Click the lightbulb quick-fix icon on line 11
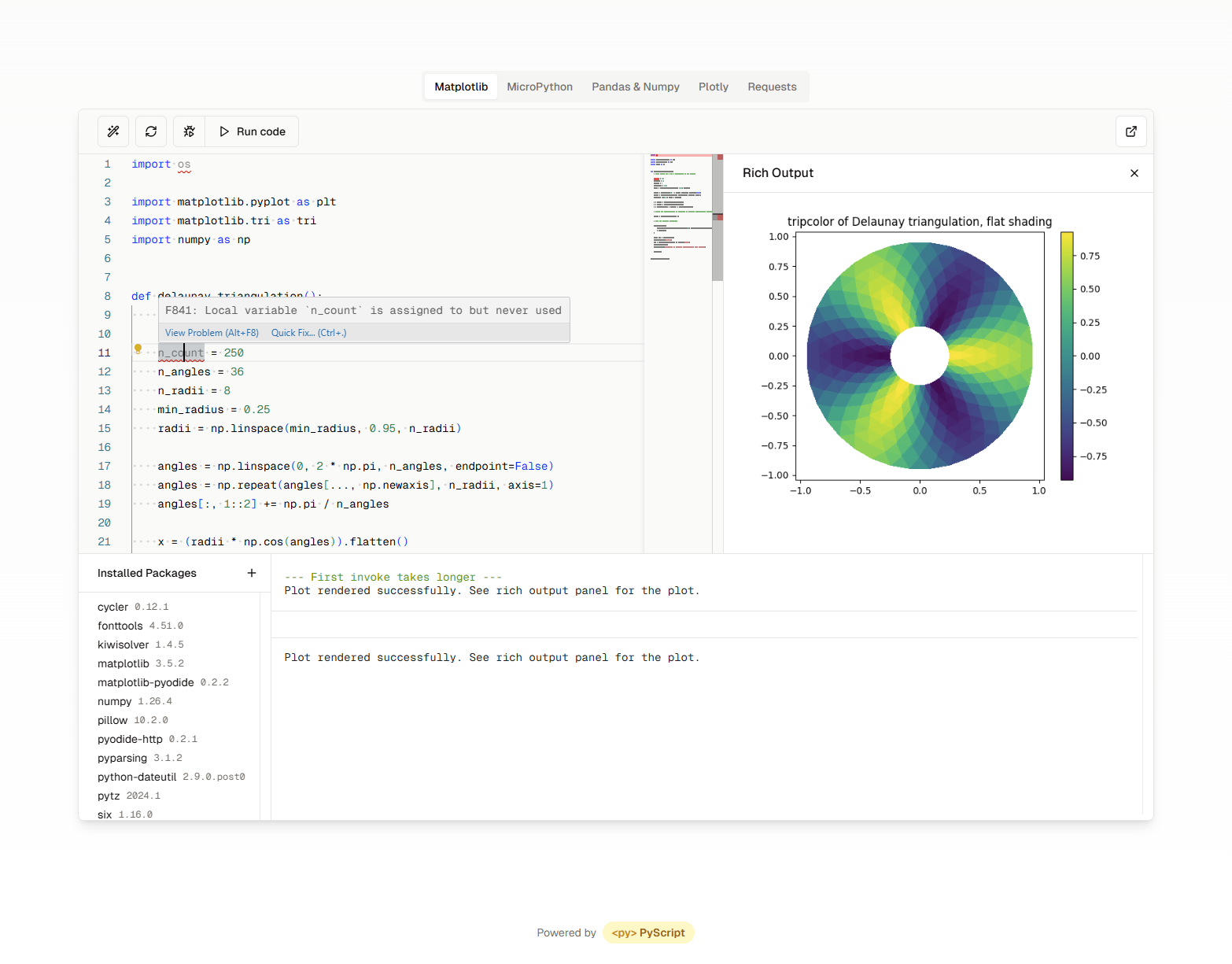 tap(138, 349)
